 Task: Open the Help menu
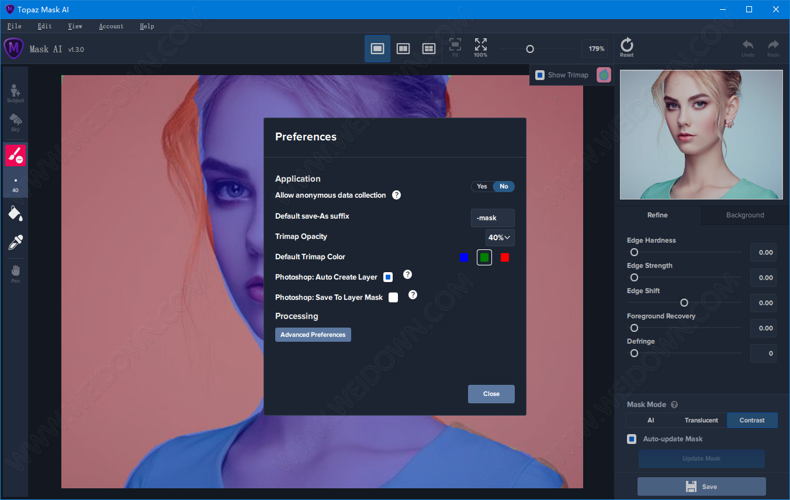147,26
